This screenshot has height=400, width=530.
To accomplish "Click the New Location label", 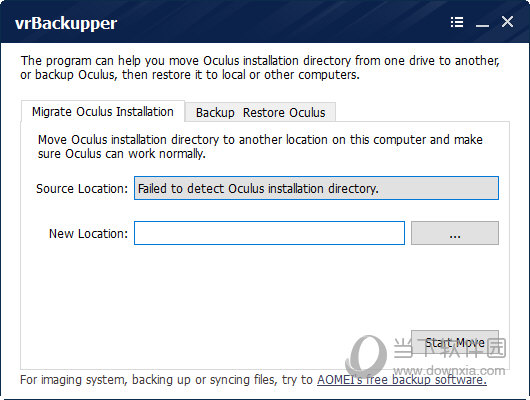I will click(89, 233).
